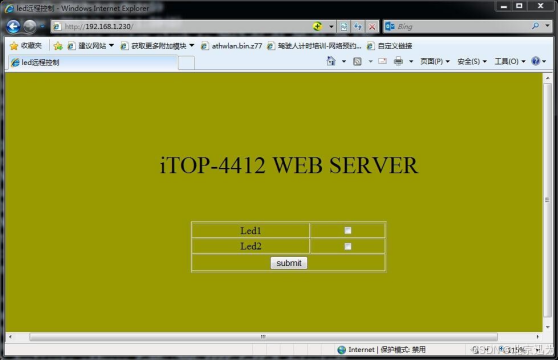This screenshot has width=559, height=361.
Task: Go back with the Back arrow button
Action: [13, 26]
